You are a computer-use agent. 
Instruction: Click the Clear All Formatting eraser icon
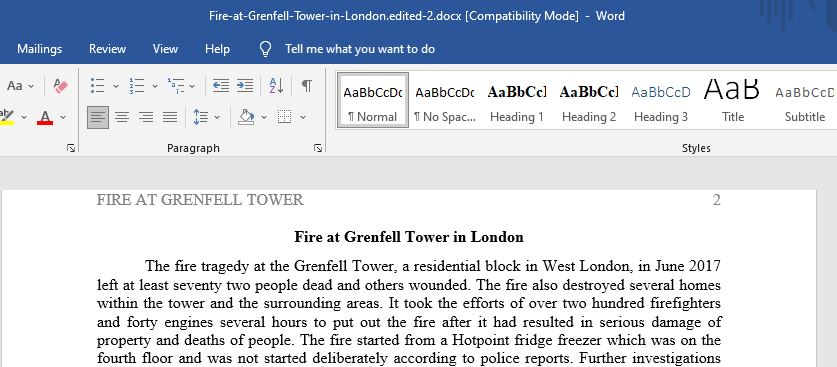(x=61, y=85)
